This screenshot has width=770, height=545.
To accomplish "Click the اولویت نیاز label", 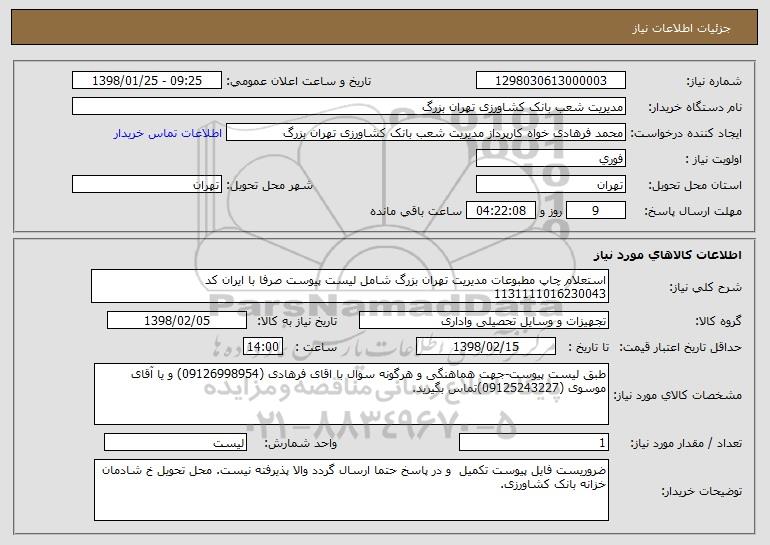I will (x=714, y=159).
